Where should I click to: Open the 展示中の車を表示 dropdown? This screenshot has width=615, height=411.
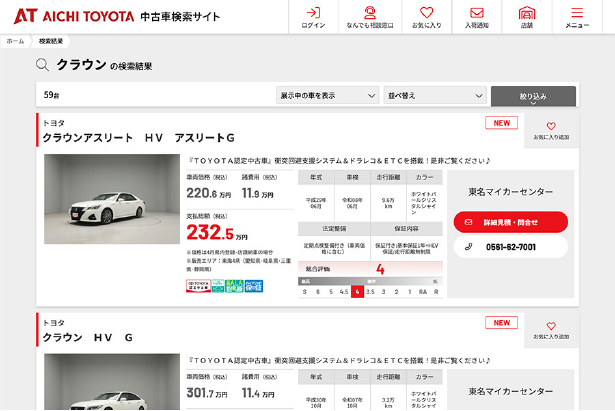(328, 95)
